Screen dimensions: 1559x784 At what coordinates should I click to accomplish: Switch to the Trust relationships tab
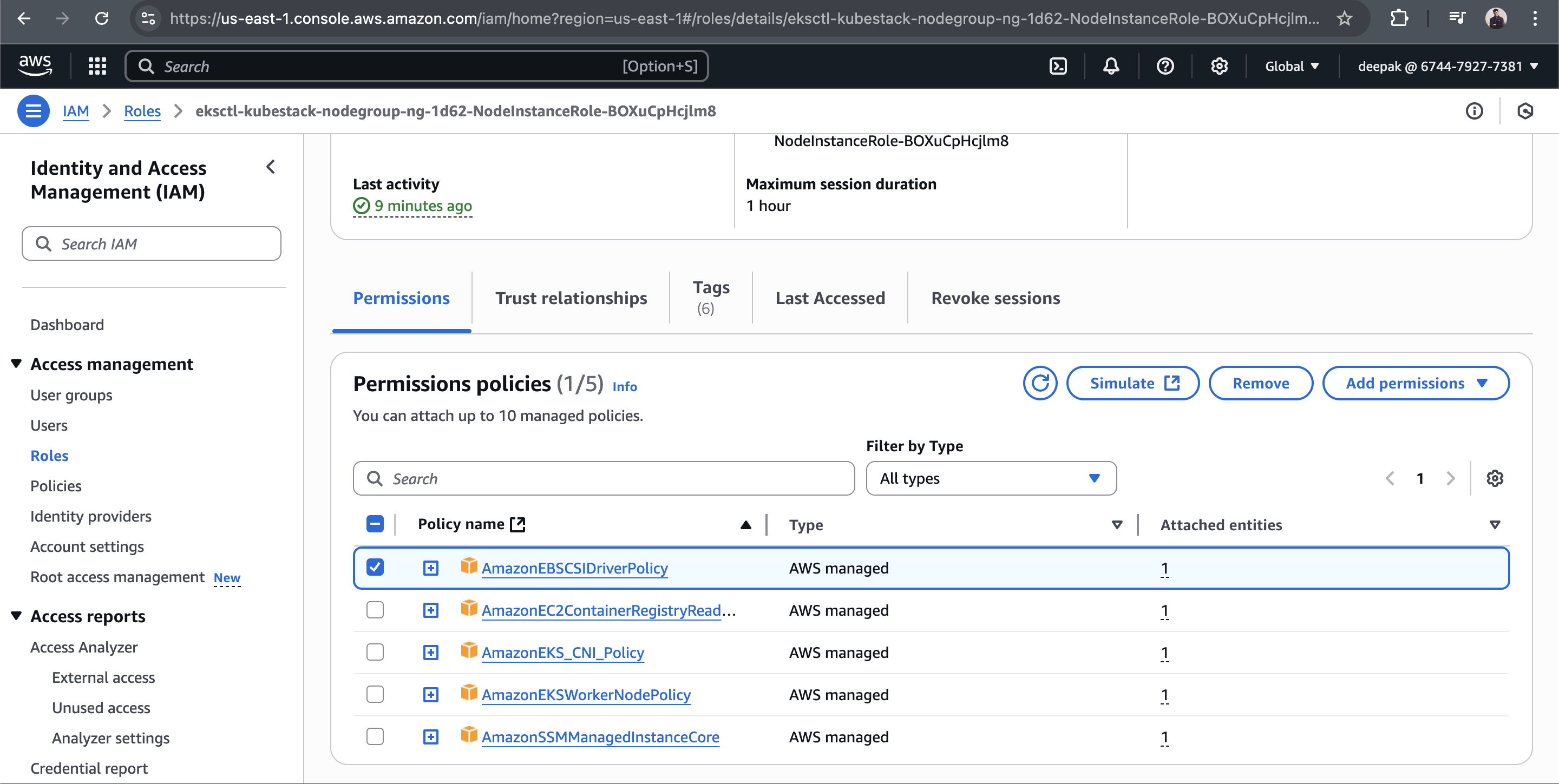571,298
